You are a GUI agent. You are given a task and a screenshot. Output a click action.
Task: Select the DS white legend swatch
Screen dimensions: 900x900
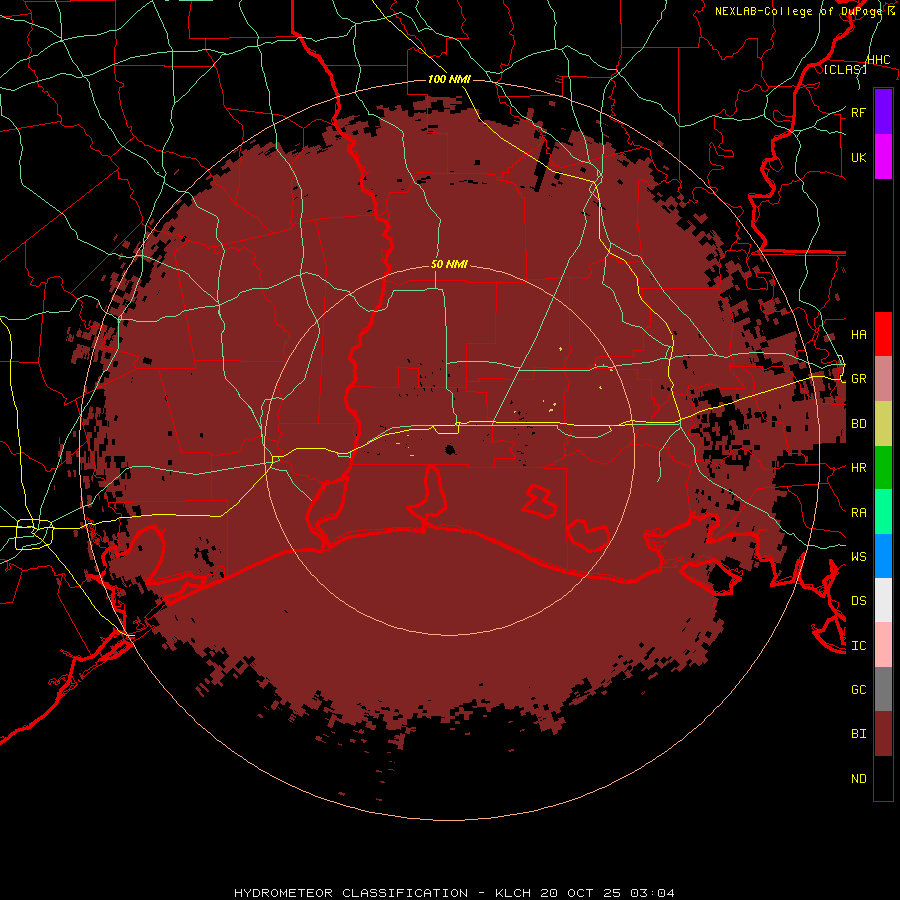(883, 600)
